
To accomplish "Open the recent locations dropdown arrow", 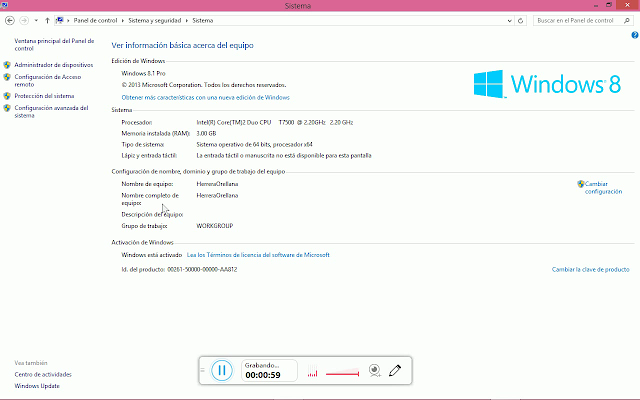I will tap(36, 20).
